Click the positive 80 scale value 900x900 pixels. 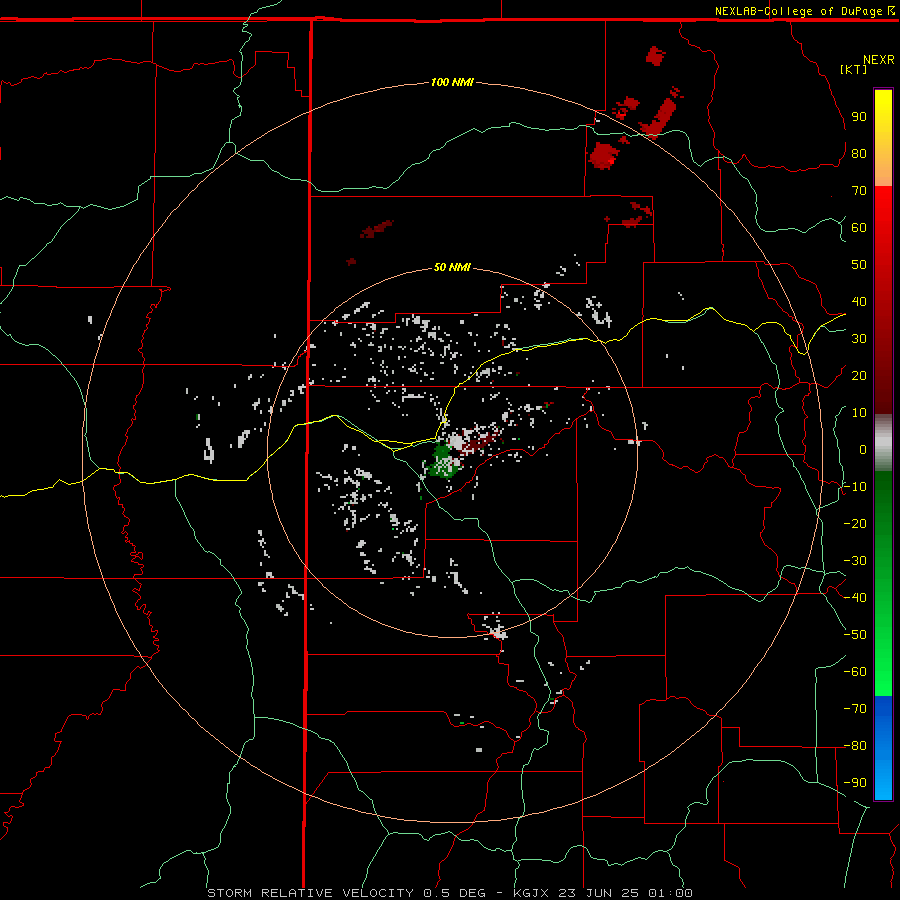coord(859,153)
